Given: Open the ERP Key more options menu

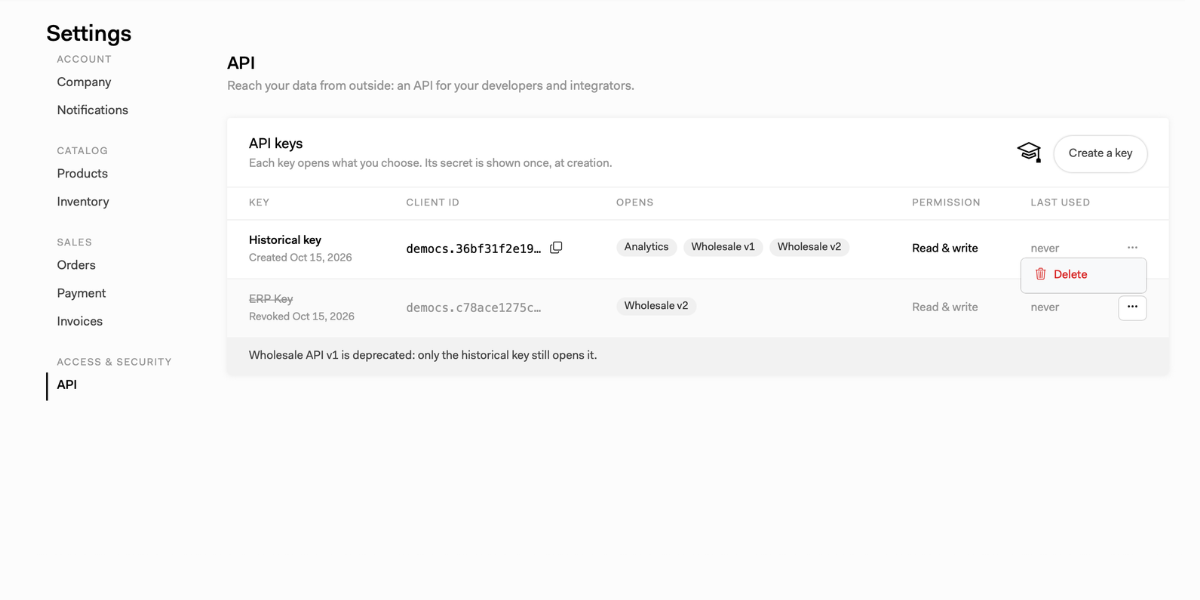Looking at the screenshot, I should pos(1132,307).
